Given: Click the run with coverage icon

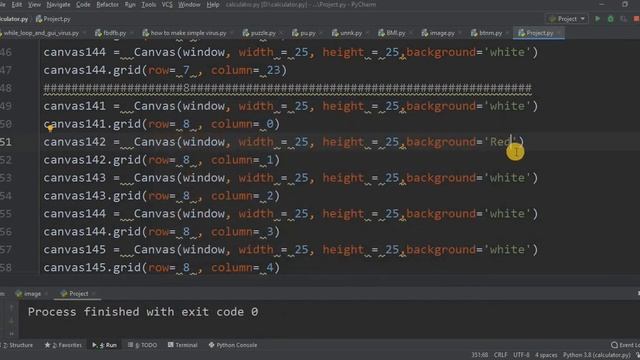Looking at the screenshot, I should click(623, 19).
